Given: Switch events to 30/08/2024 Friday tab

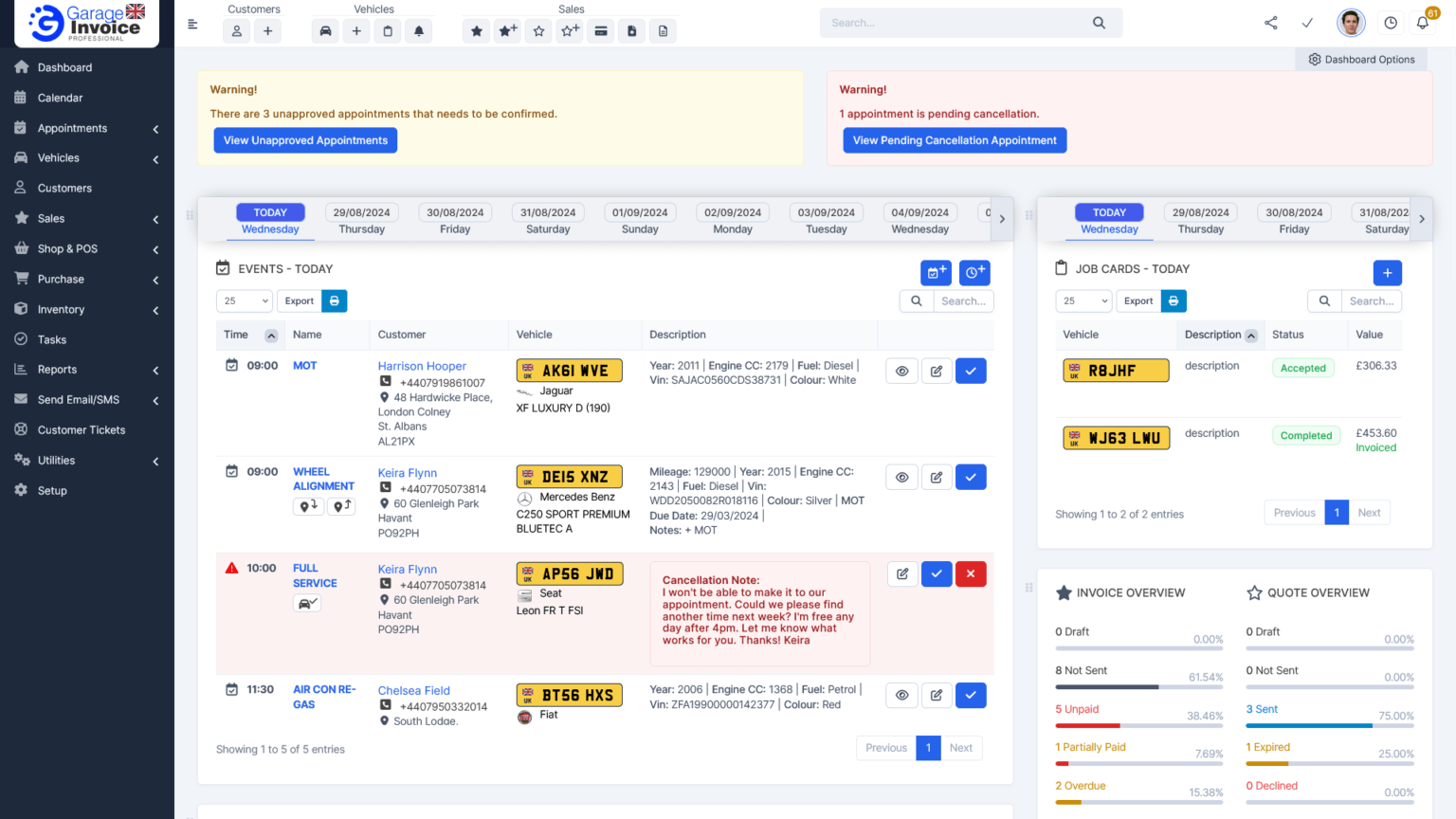Looking at the screenshot, I should pos(455,220).
